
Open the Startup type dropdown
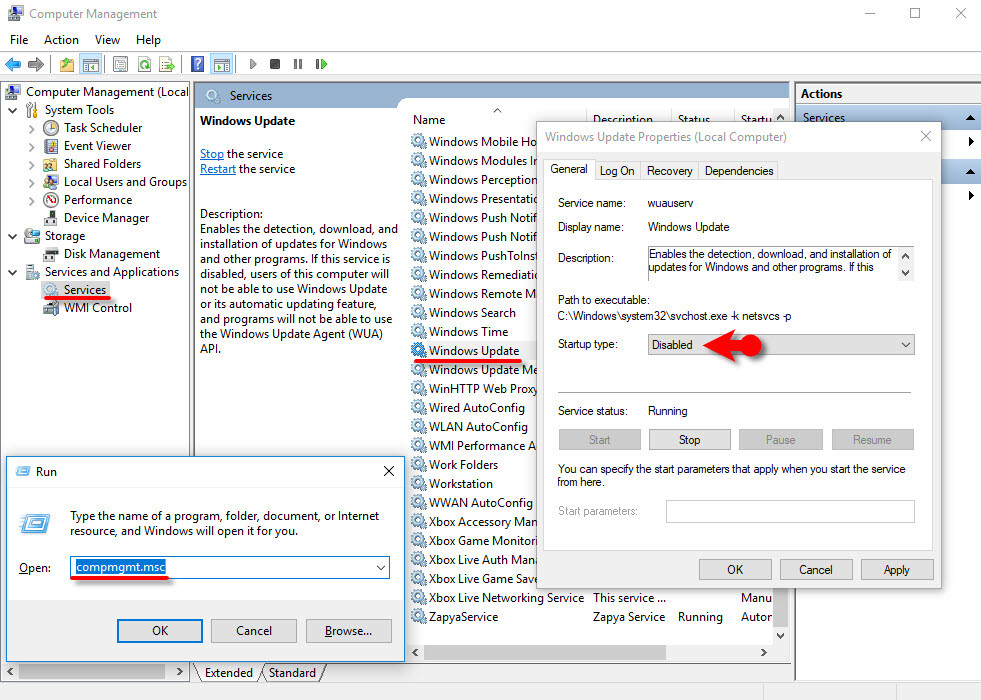coord(780,345)
